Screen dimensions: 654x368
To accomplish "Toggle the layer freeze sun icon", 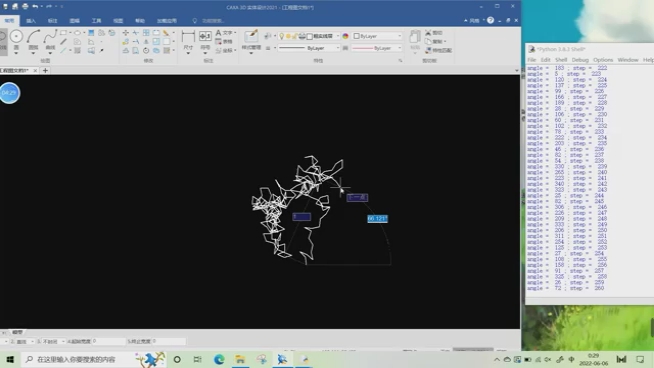I will tap(288, 36).
